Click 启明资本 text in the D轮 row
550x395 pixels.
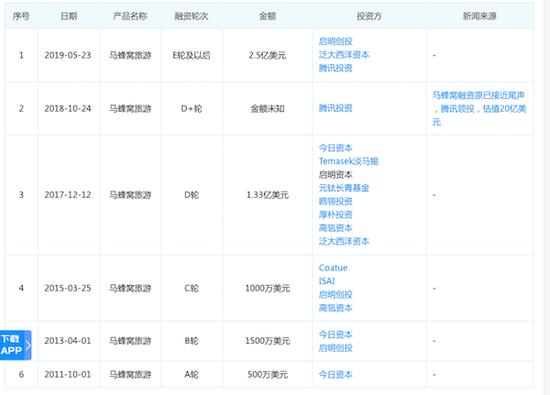tap(335, 175)
